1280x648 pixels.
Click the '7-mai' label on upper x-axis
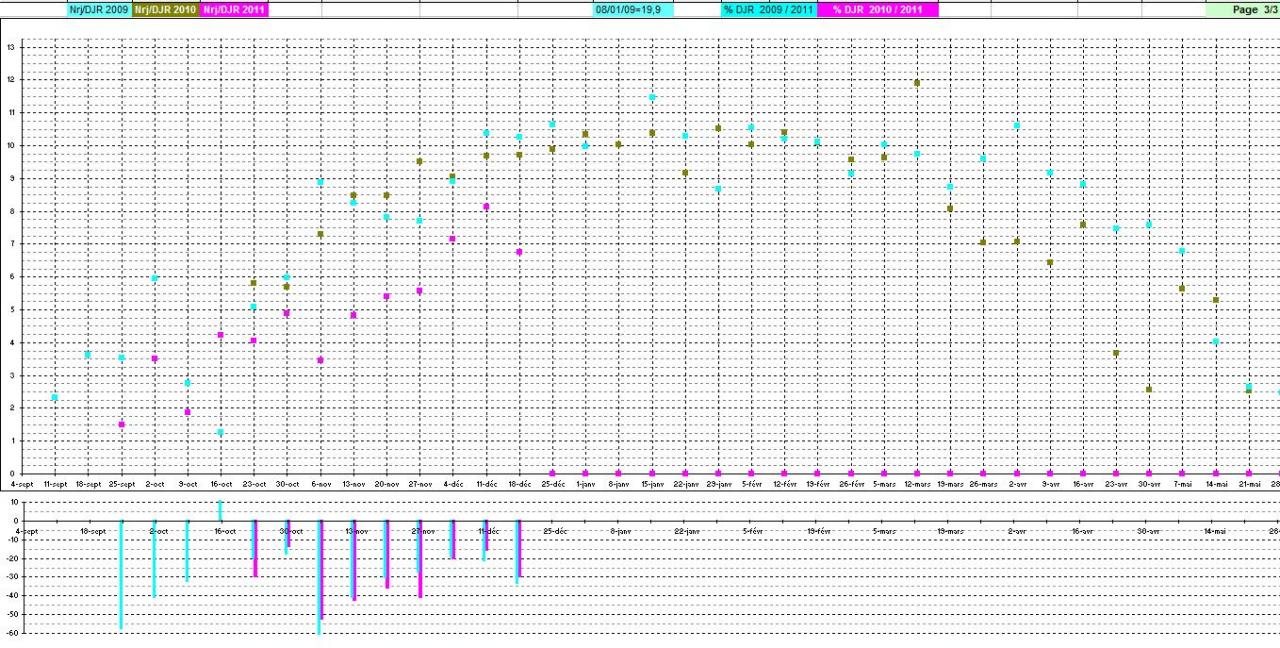point(1182,483)
